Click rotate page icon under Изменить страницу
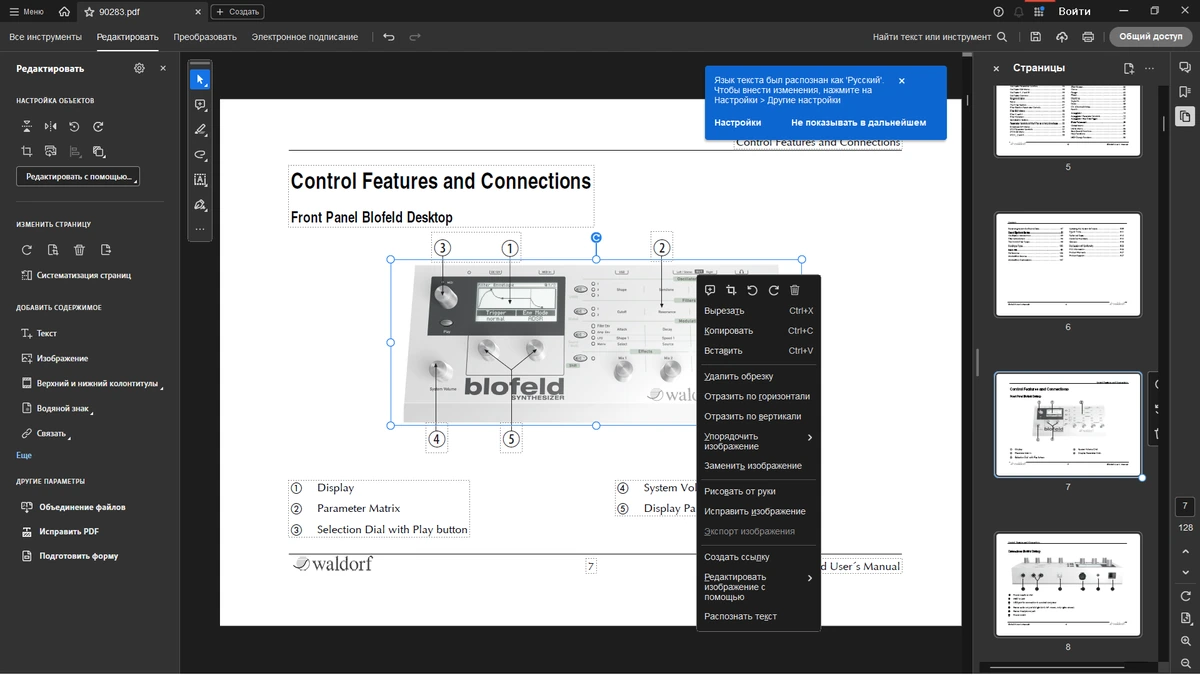The width and height of the screenshot is (1200, 675). click(x=27, y=250)
